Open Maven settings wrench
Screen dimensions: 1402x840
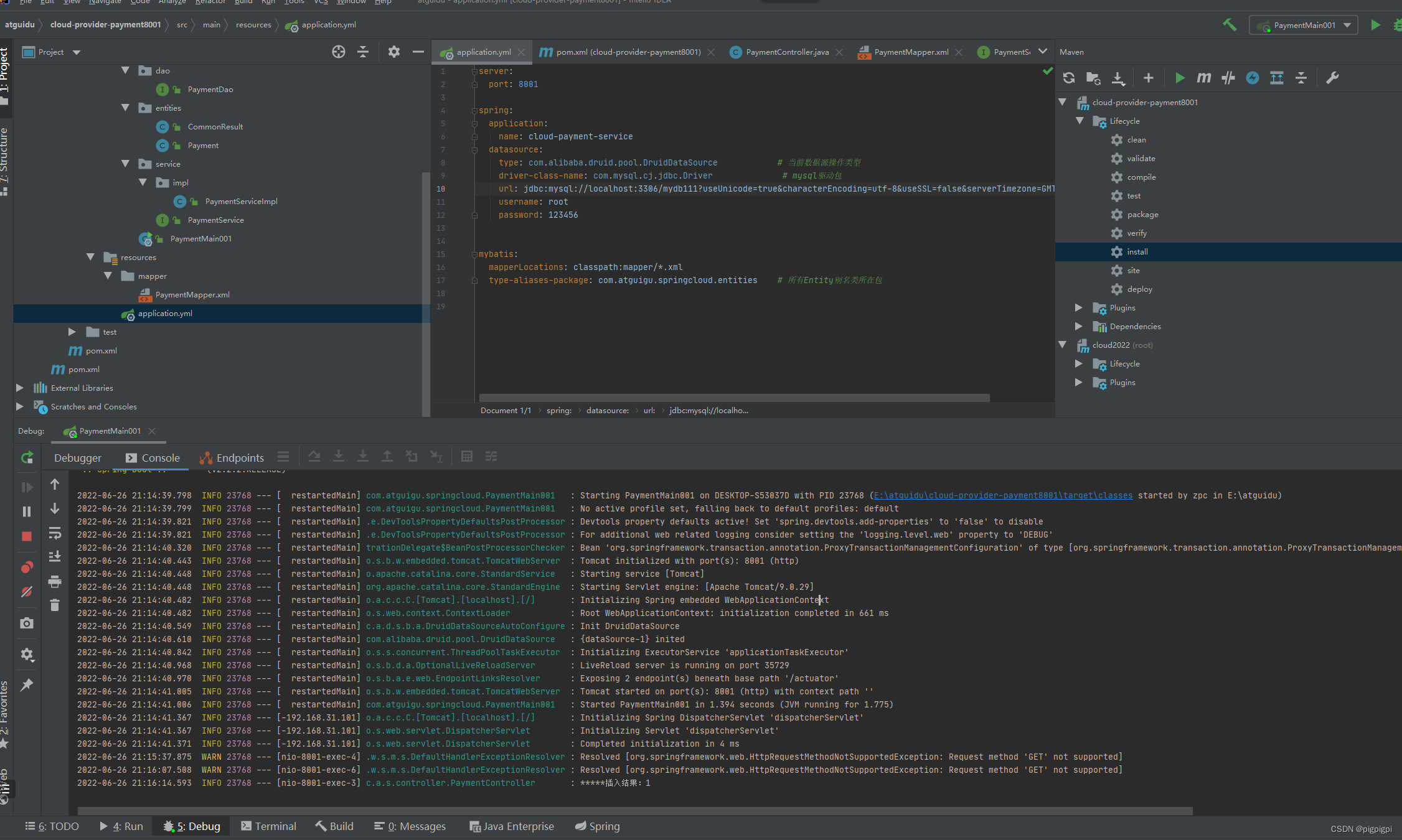pyautogui.click(x=1332, y=78)
